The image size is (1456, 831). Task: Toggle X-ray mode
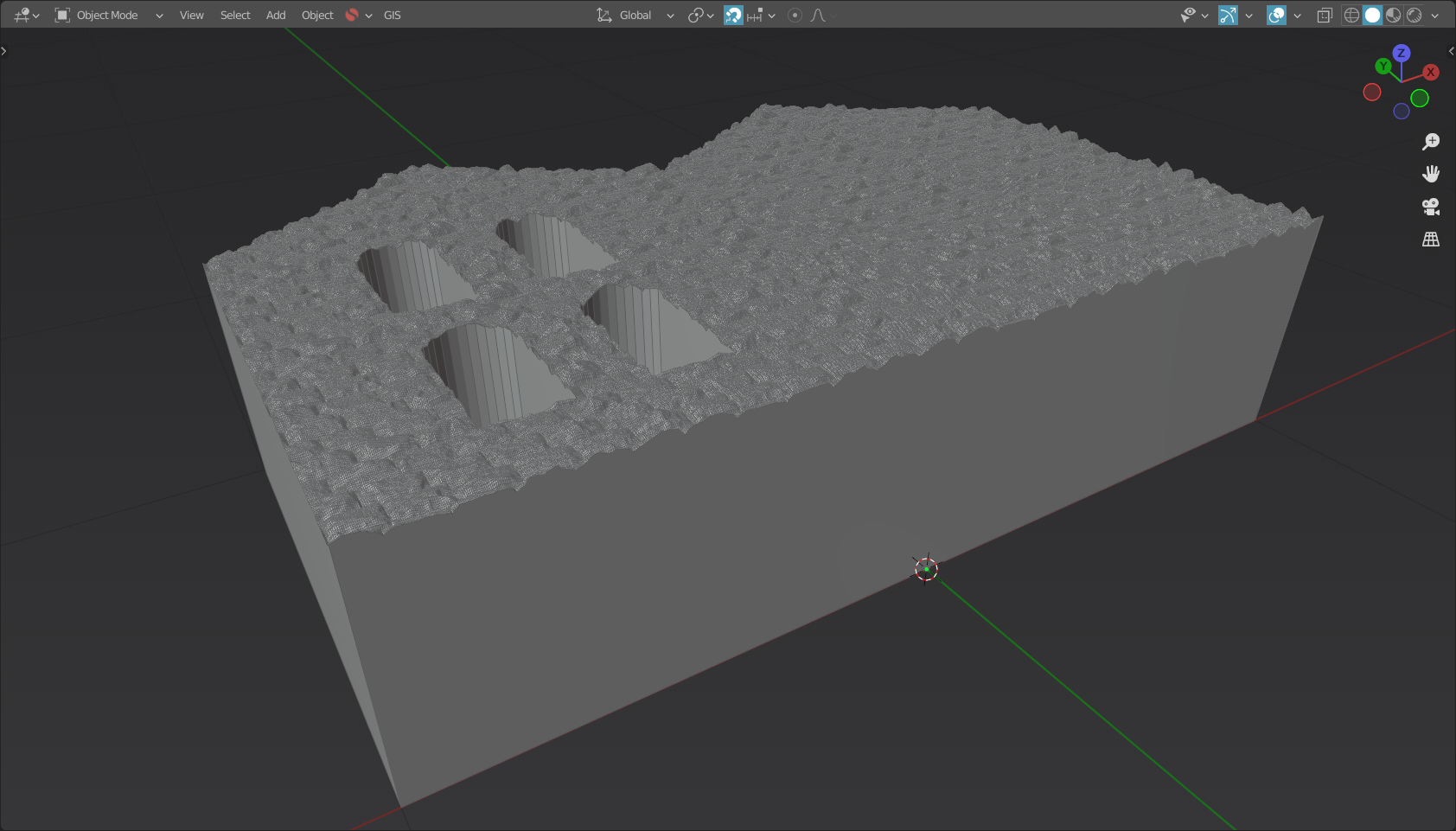[x=1325, y=15]
